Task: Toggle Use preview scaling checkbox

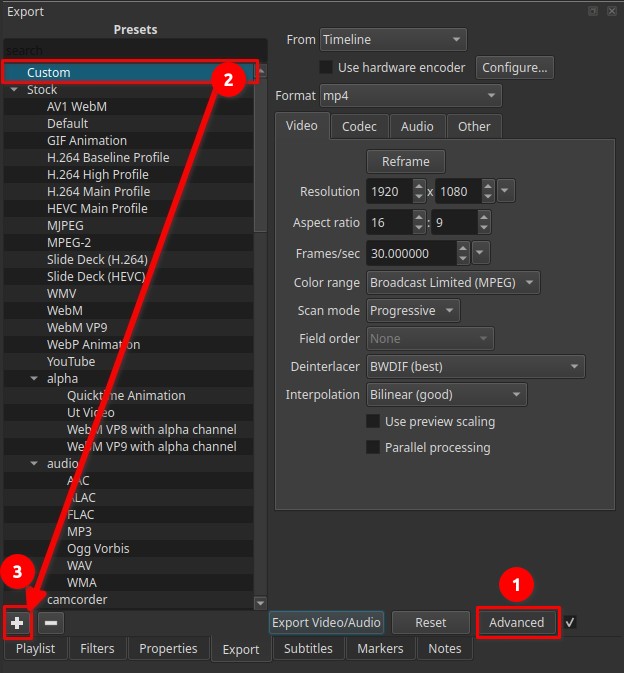Action: tap(373, 422)
